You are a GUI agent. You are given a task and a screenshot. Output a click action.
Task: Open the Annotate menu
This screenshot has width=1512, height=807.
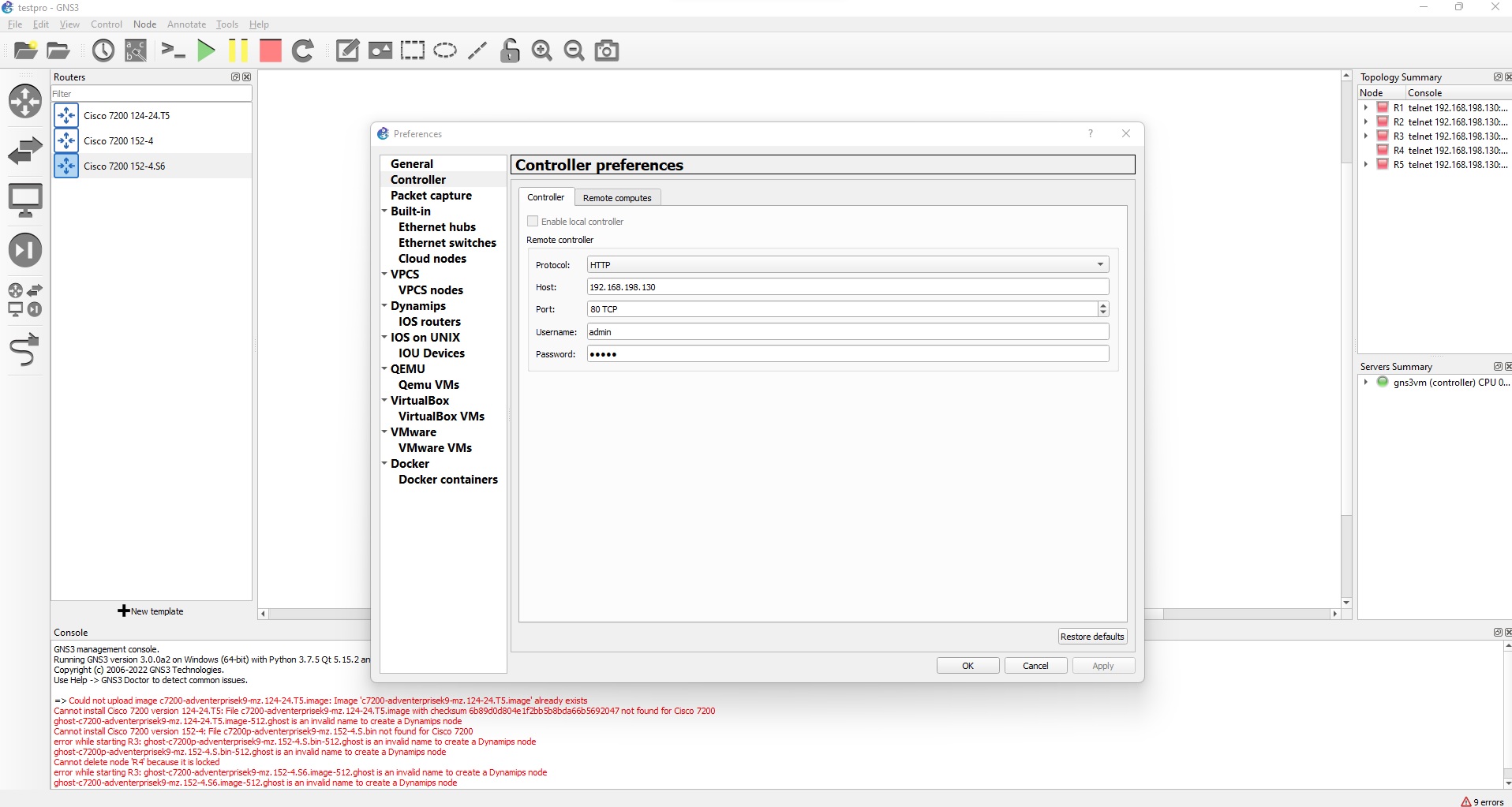pos(186,24)
